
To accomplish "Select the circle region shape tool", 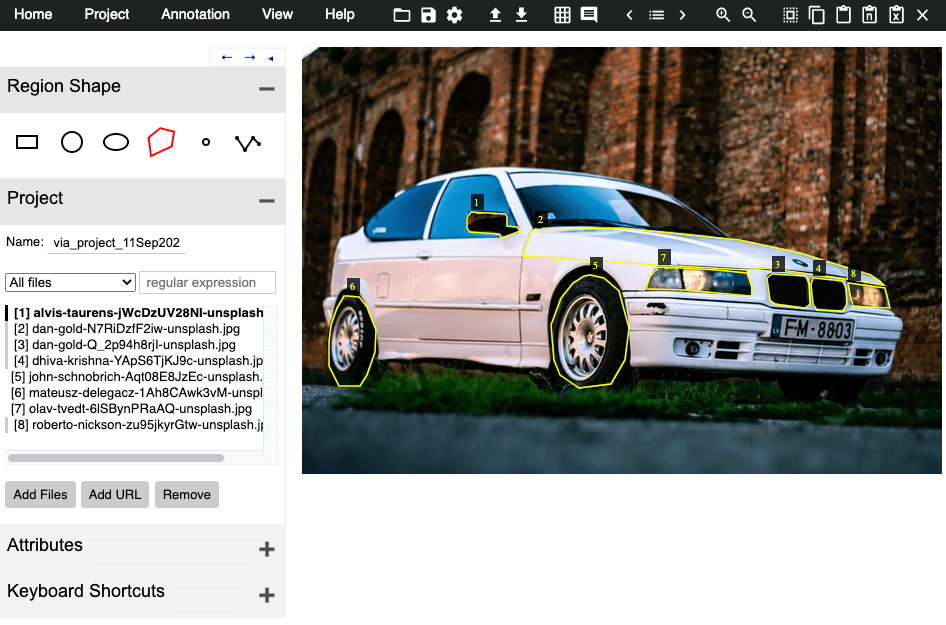I will coord(72,142).
